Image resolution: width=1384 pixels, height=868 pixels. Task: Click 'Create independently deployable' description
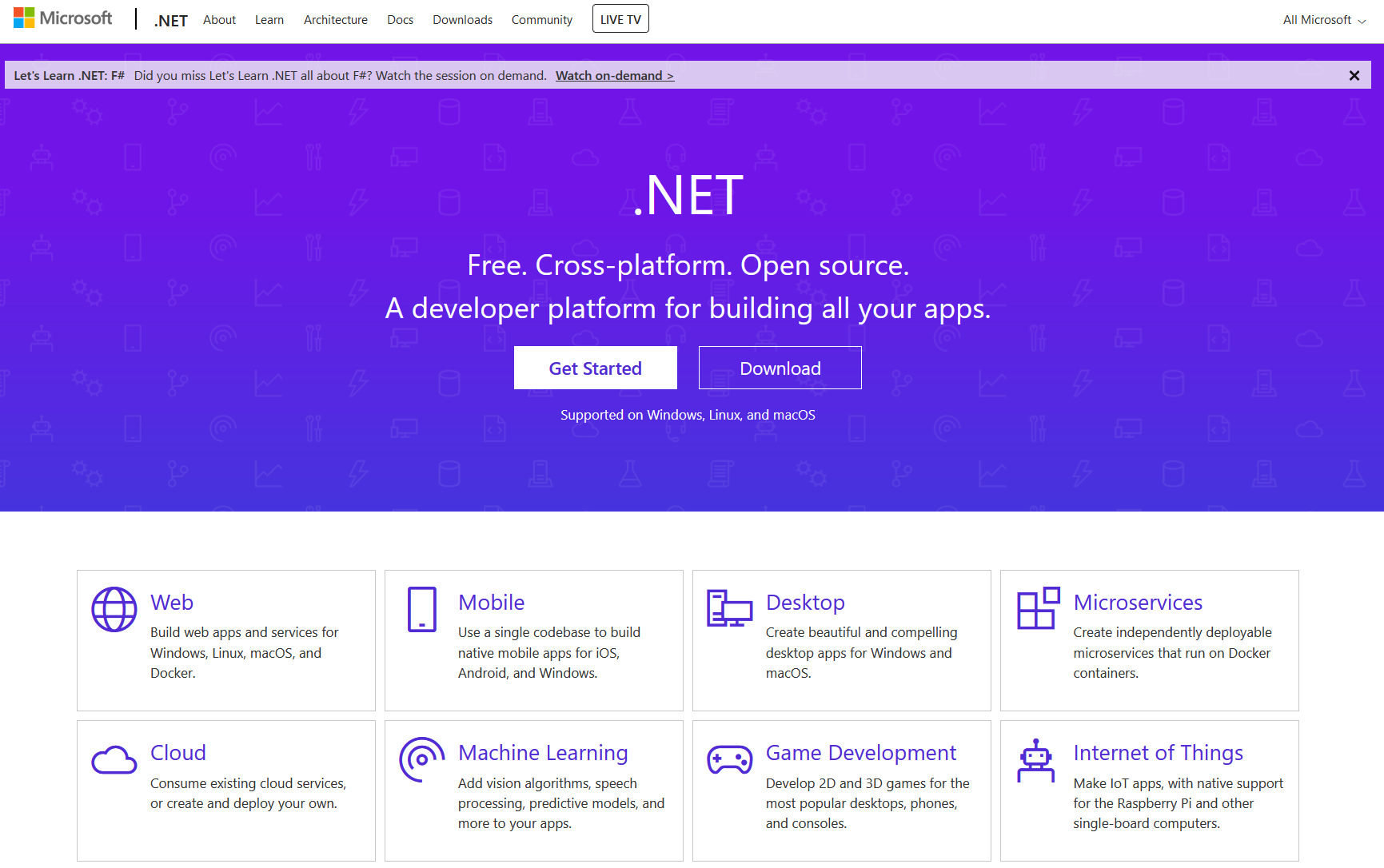point(1172,652)
